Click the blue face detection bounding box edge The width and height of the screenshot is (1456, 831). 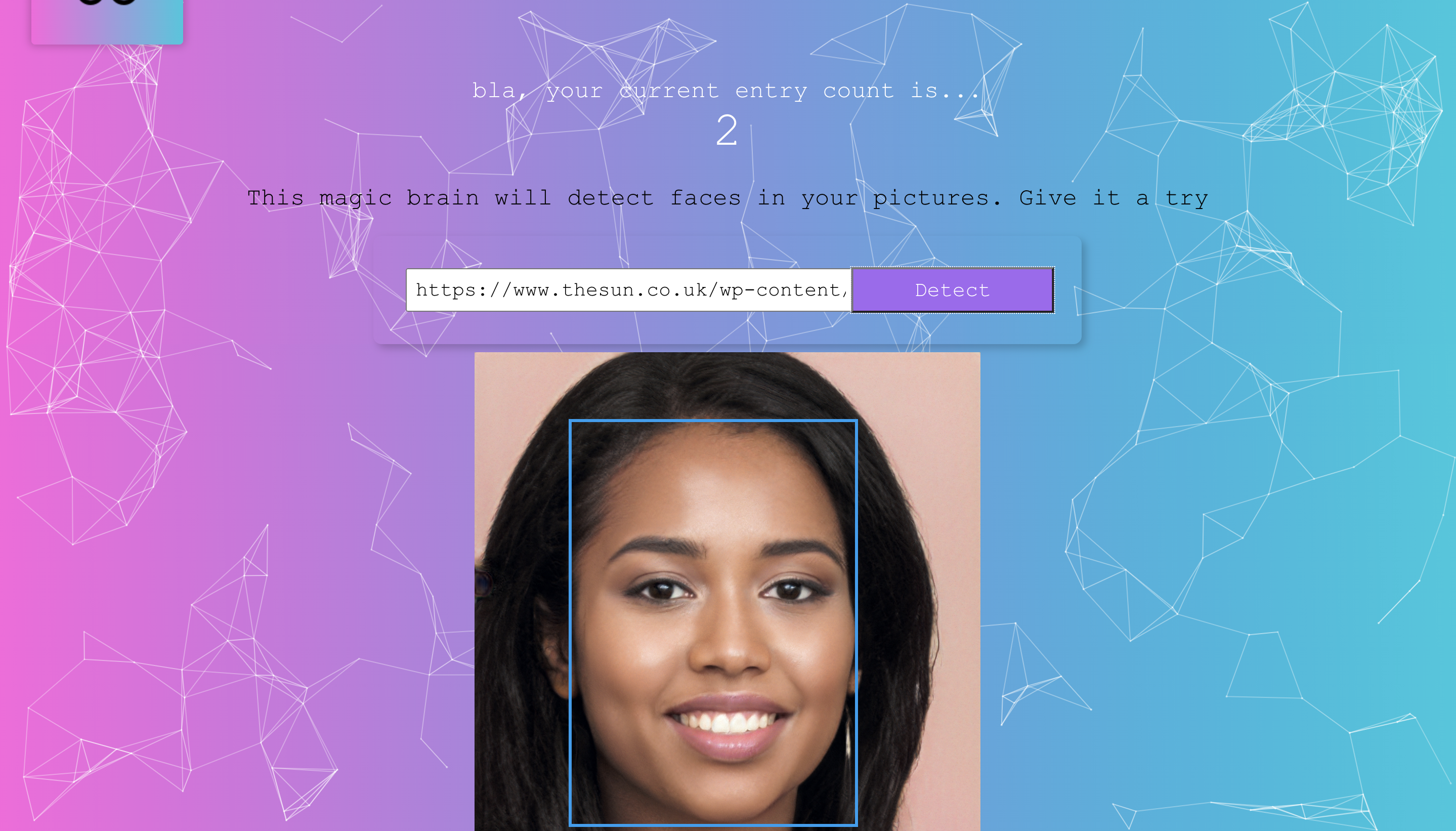coord(571,622)
